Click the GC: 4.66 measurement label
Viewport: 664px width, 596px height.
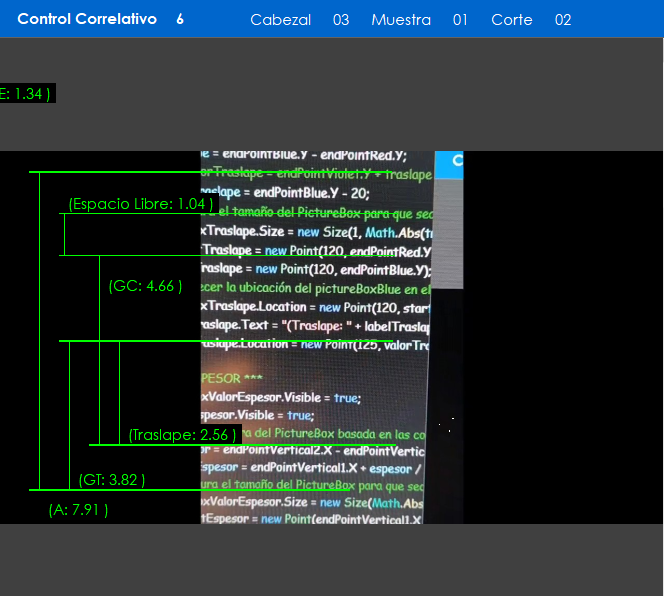click(145, 286)
